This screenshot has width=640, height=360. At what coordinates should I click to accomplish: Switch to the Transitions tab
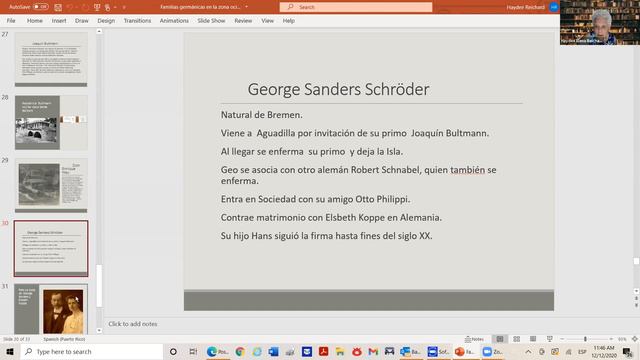[x=138, y=20]
